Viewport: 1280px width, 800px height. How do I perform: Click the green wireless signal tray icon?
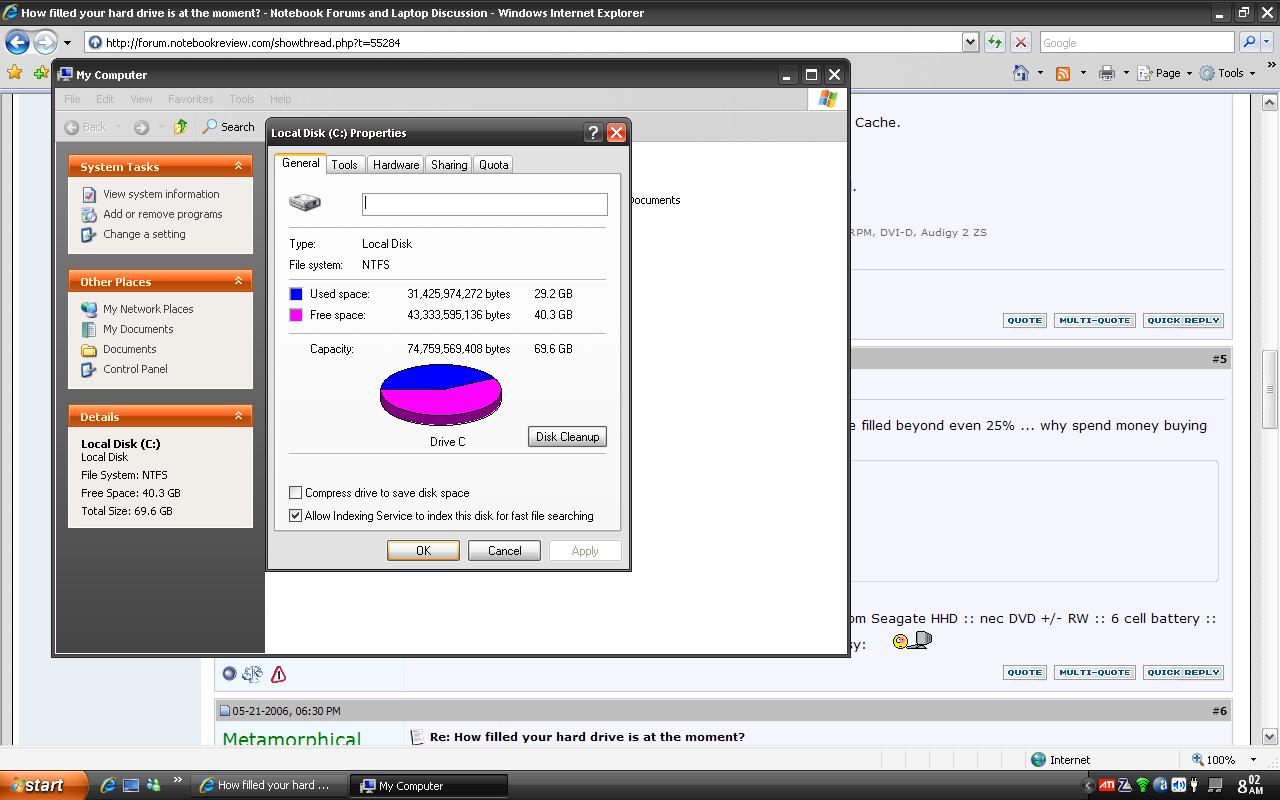(x=1142, y=785)
